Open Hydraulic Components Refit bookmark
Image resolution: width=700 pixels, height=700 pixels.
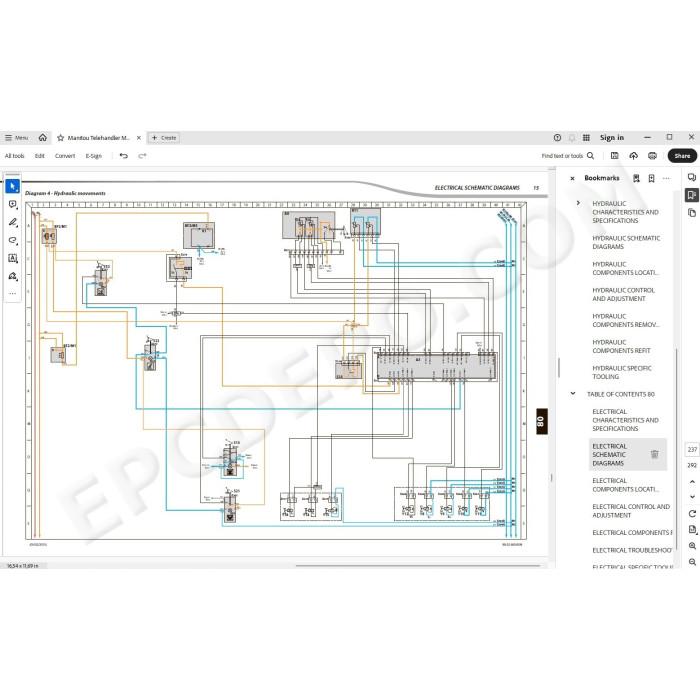click(x=621, y=346)
